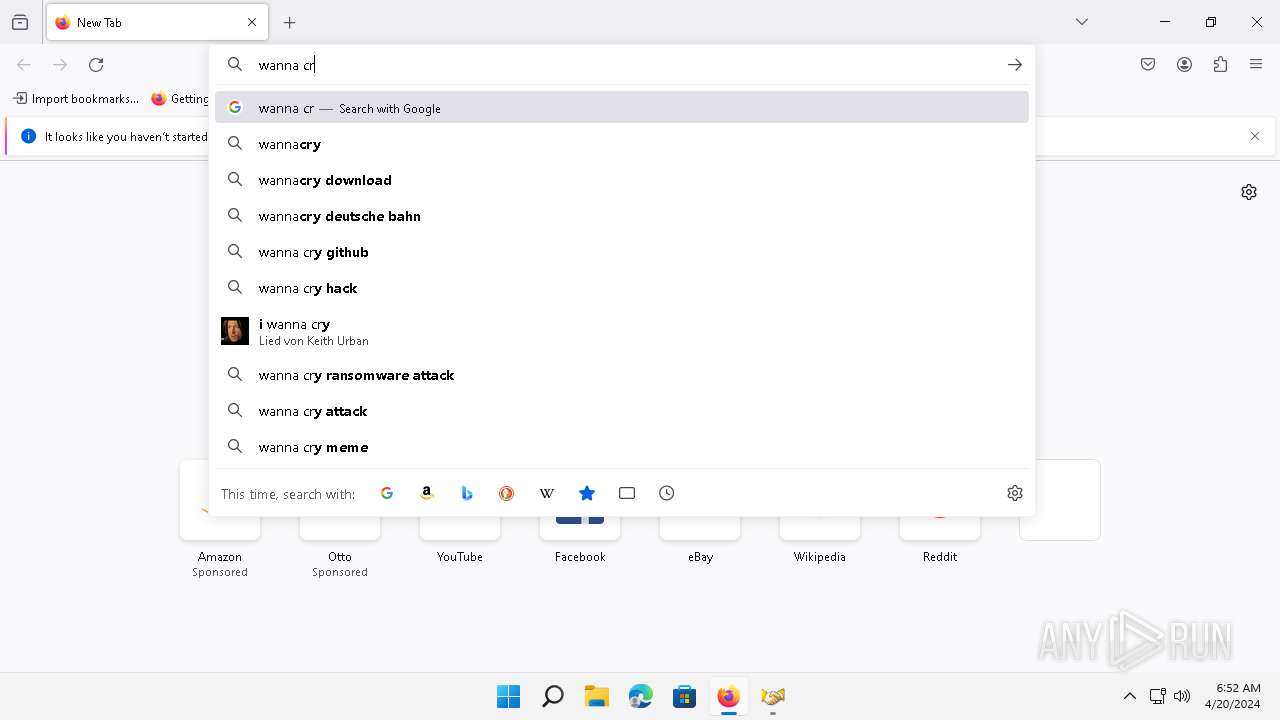Dismiss the notification bar
Viewport: 1280px width, 720px height.
tap(1255, 136)
